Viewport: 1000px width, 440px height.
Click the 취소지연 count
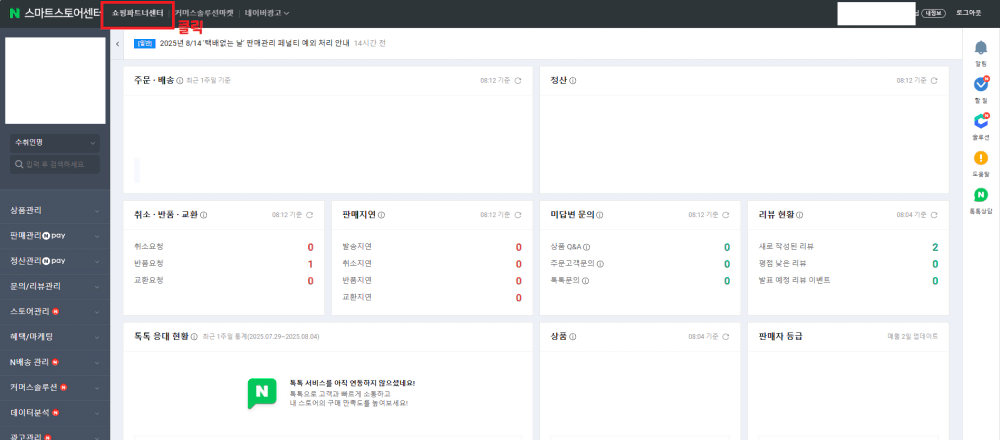(x=518, y=264)
